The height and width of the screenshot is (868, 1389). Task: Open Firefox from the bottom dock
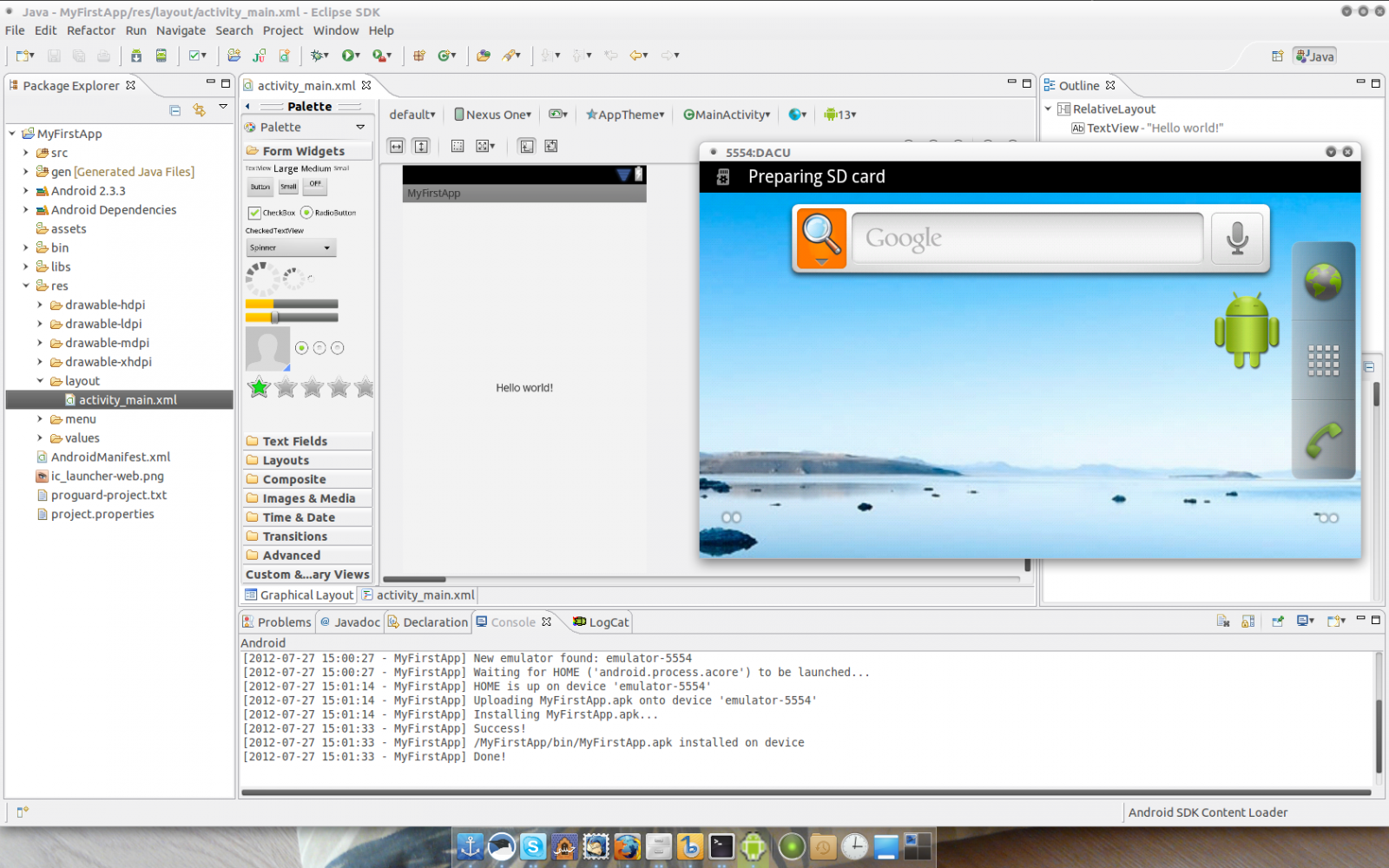click(x=627, y=846)
